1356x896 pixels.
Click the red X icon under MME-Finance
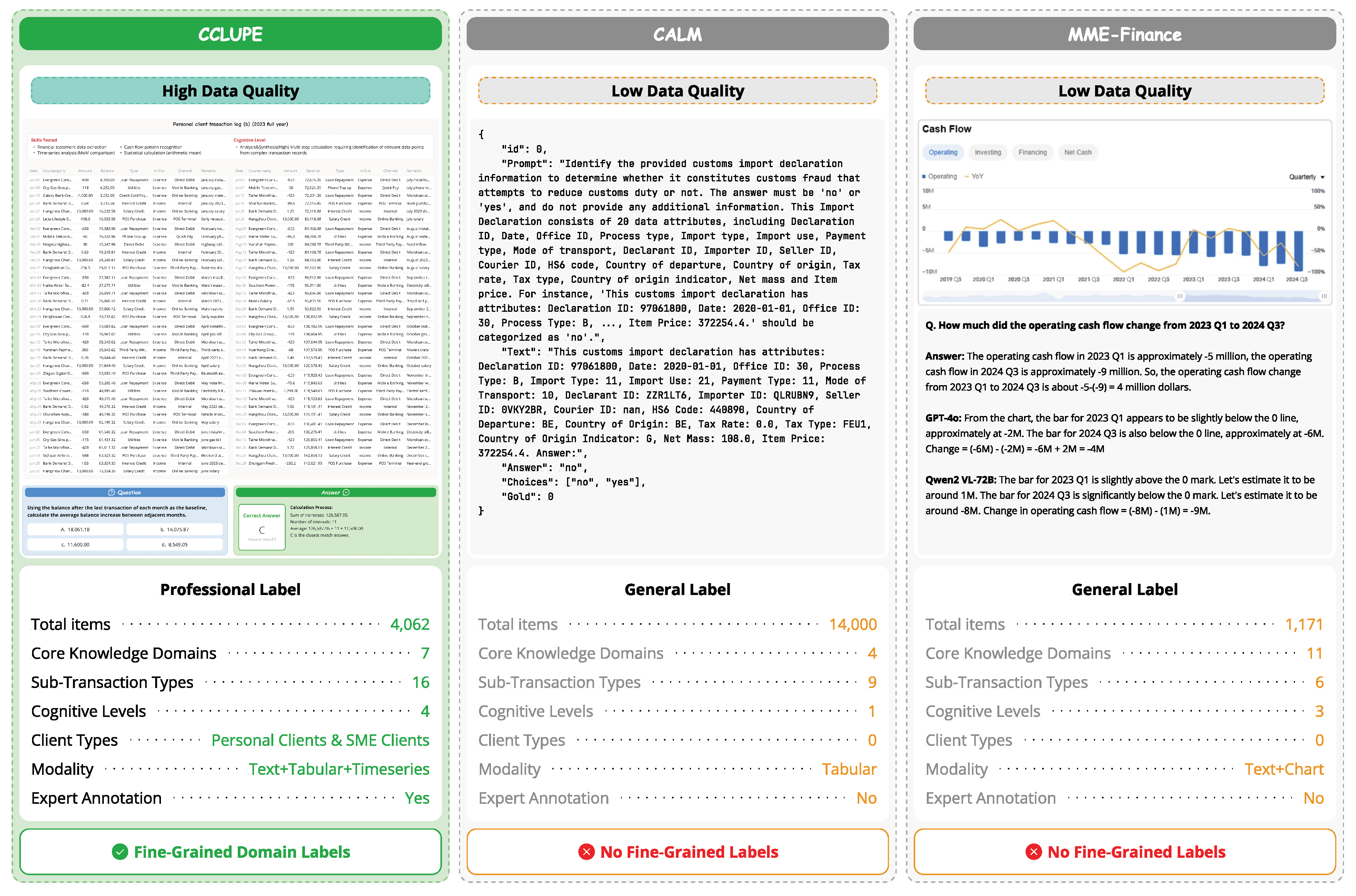(x=1033, y=852)
